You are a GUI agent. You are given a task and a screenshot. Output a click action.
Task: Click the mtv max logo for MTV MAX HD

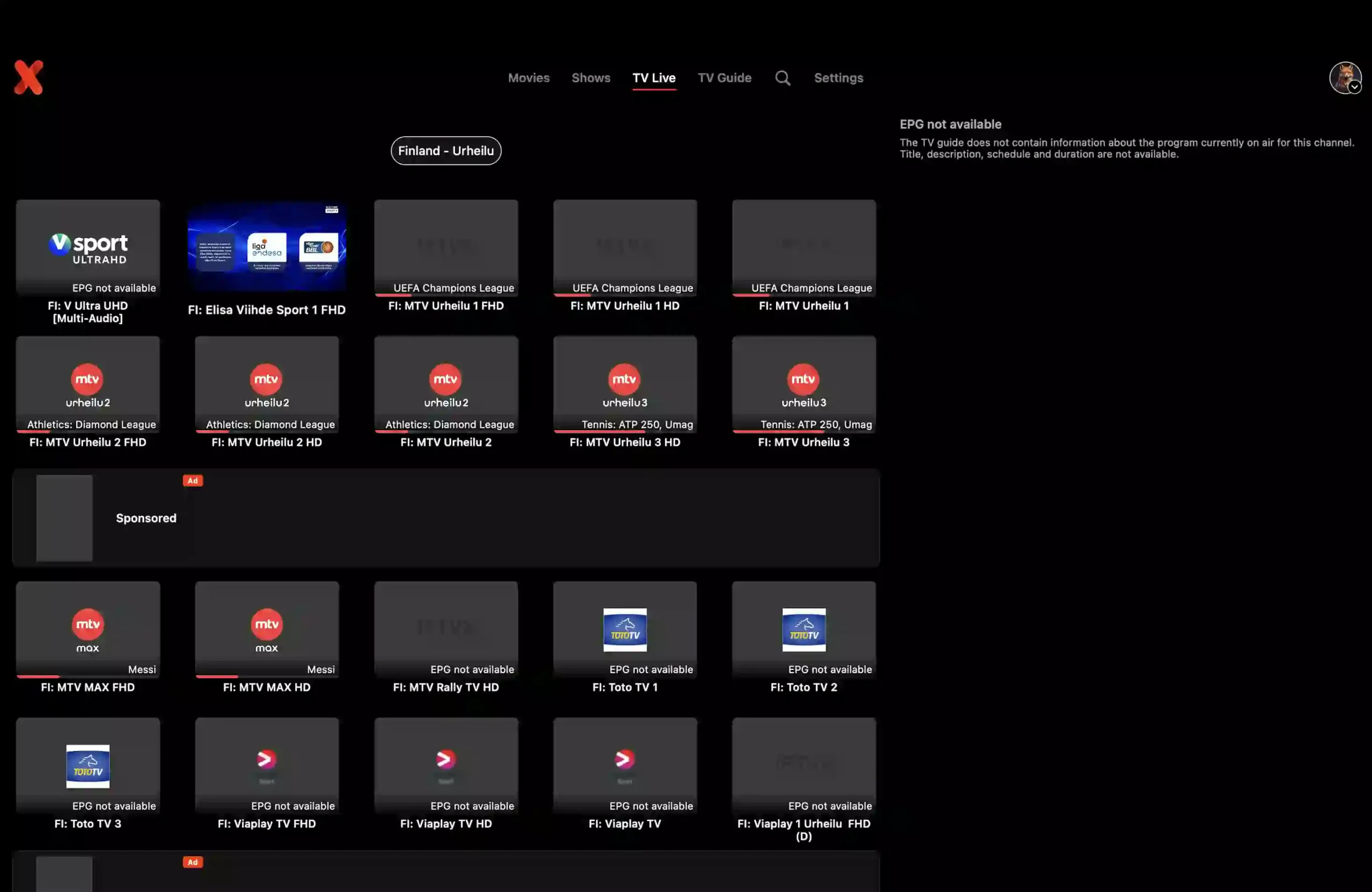[266, 631]
